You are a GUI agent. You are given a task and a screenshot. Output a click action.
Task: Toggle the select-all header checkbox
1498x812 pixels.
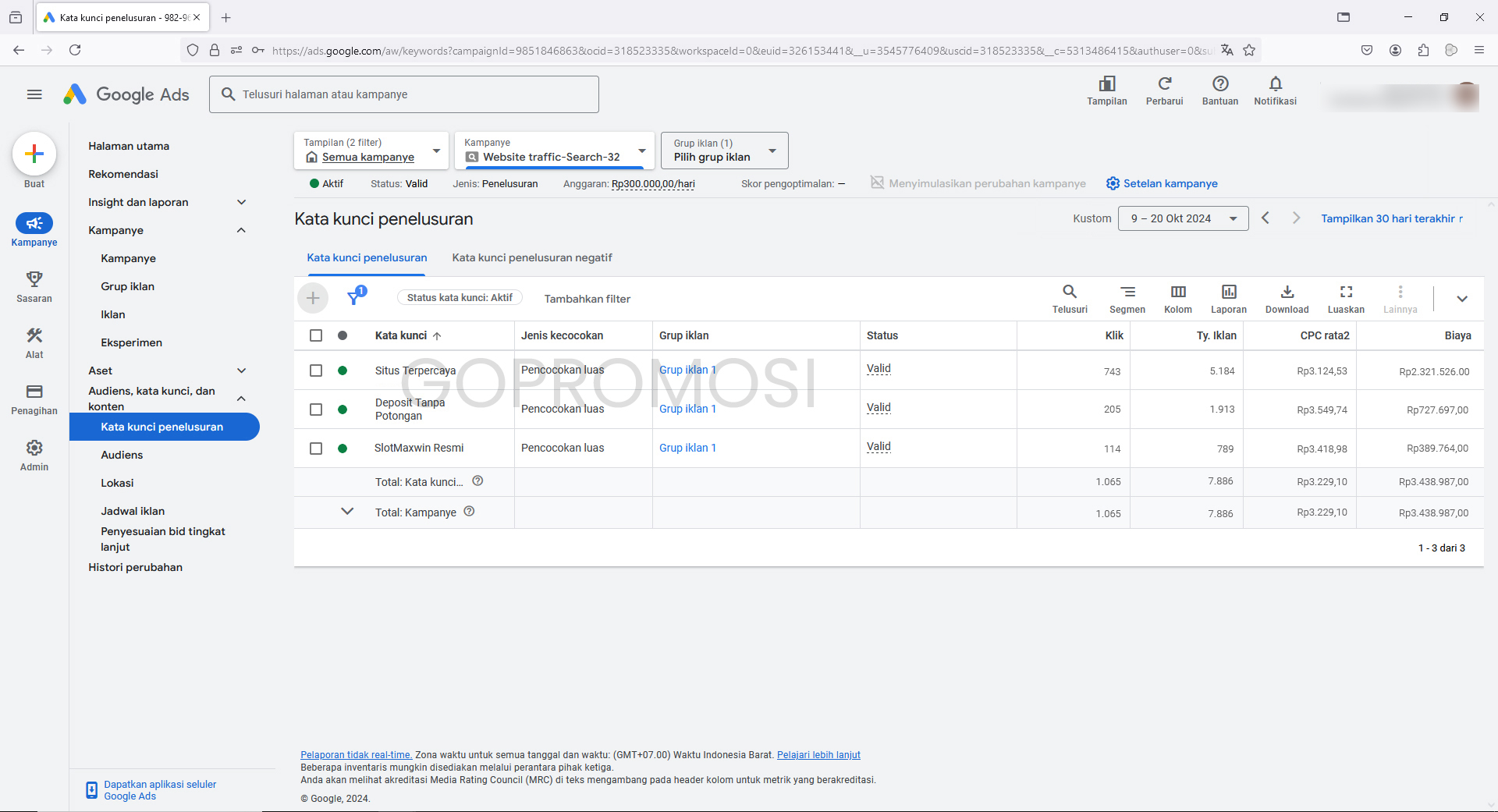pyautogui.click(x=316, y=335)
